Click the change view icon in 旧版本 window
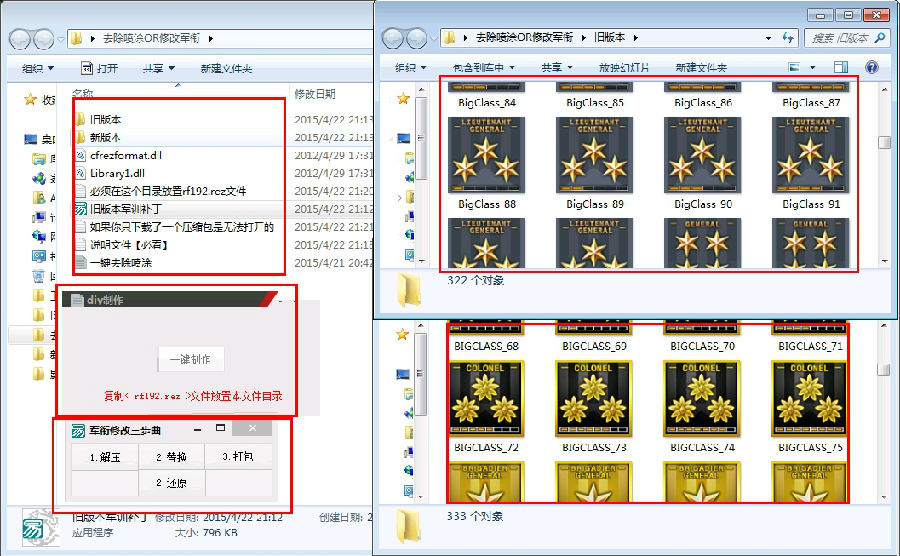Image resolution: width=900 pixels, height=556 pixels. point(794,67)
